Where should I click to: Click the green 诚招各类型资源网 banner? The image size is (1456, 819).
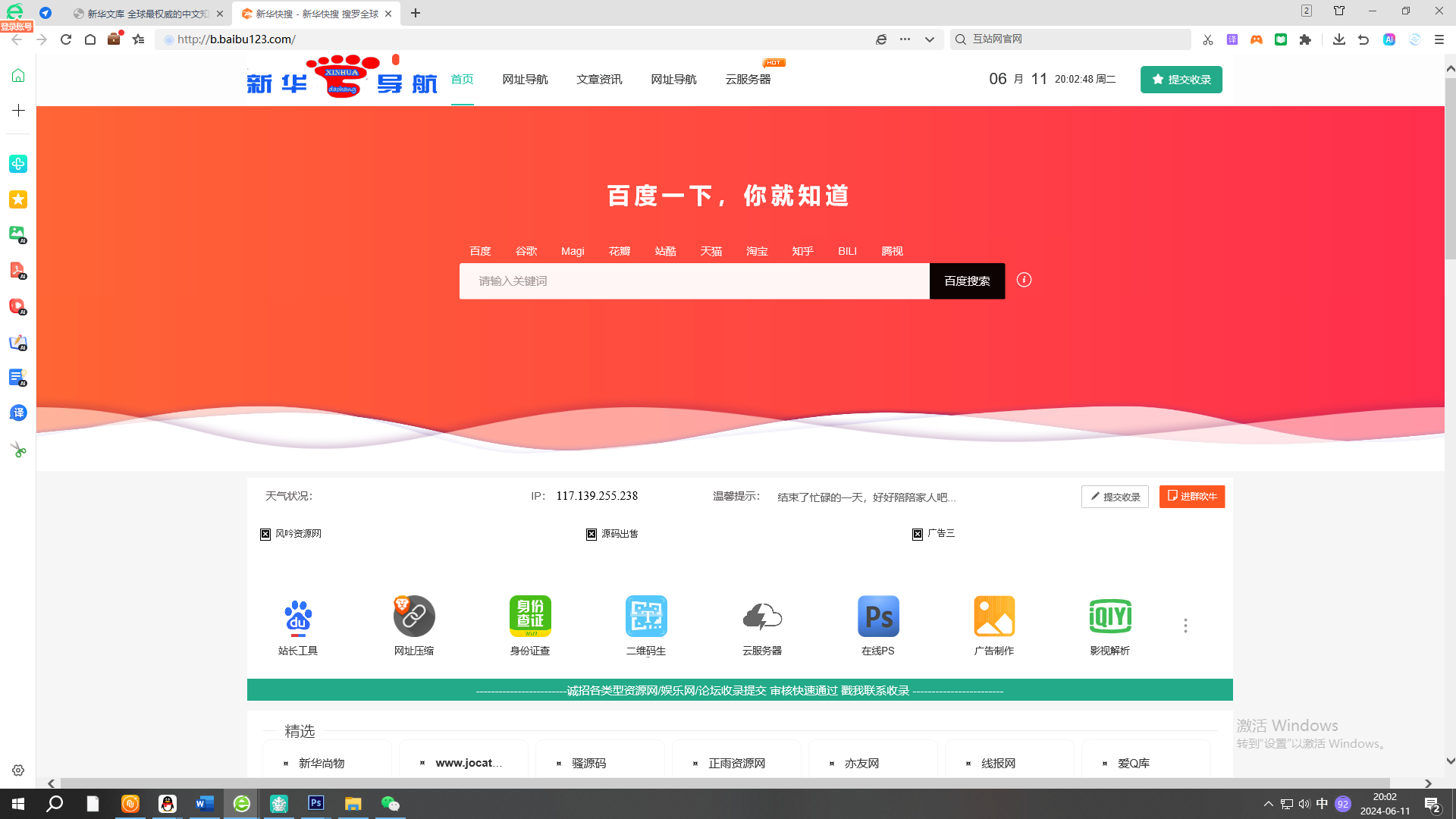[x=739, y=690]
